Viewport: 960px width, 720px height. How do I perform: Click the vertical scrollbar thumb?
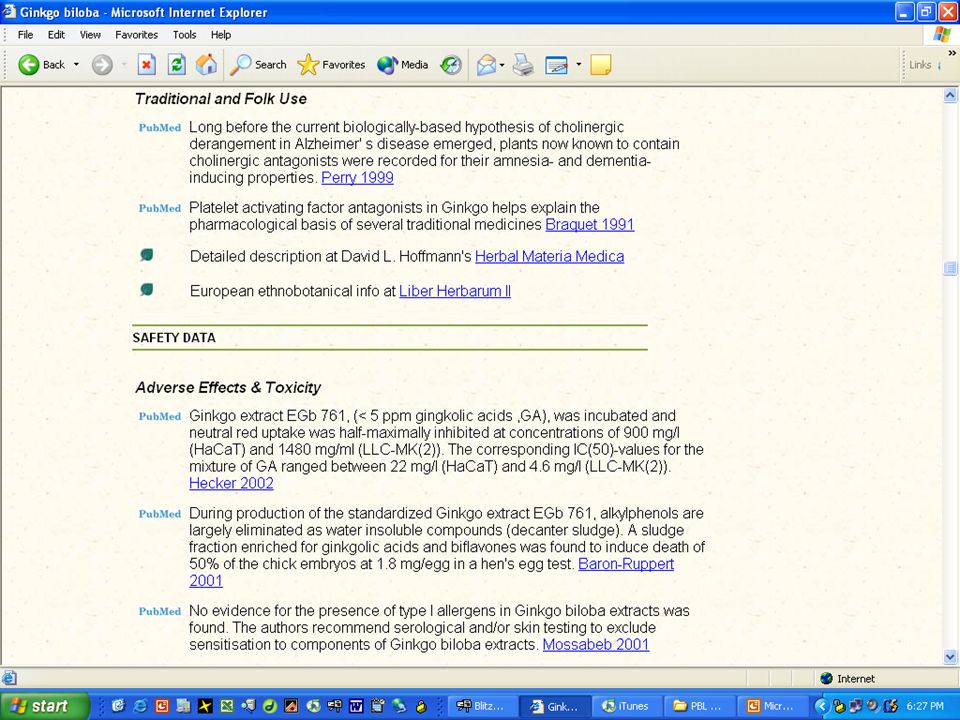[950, 268]
